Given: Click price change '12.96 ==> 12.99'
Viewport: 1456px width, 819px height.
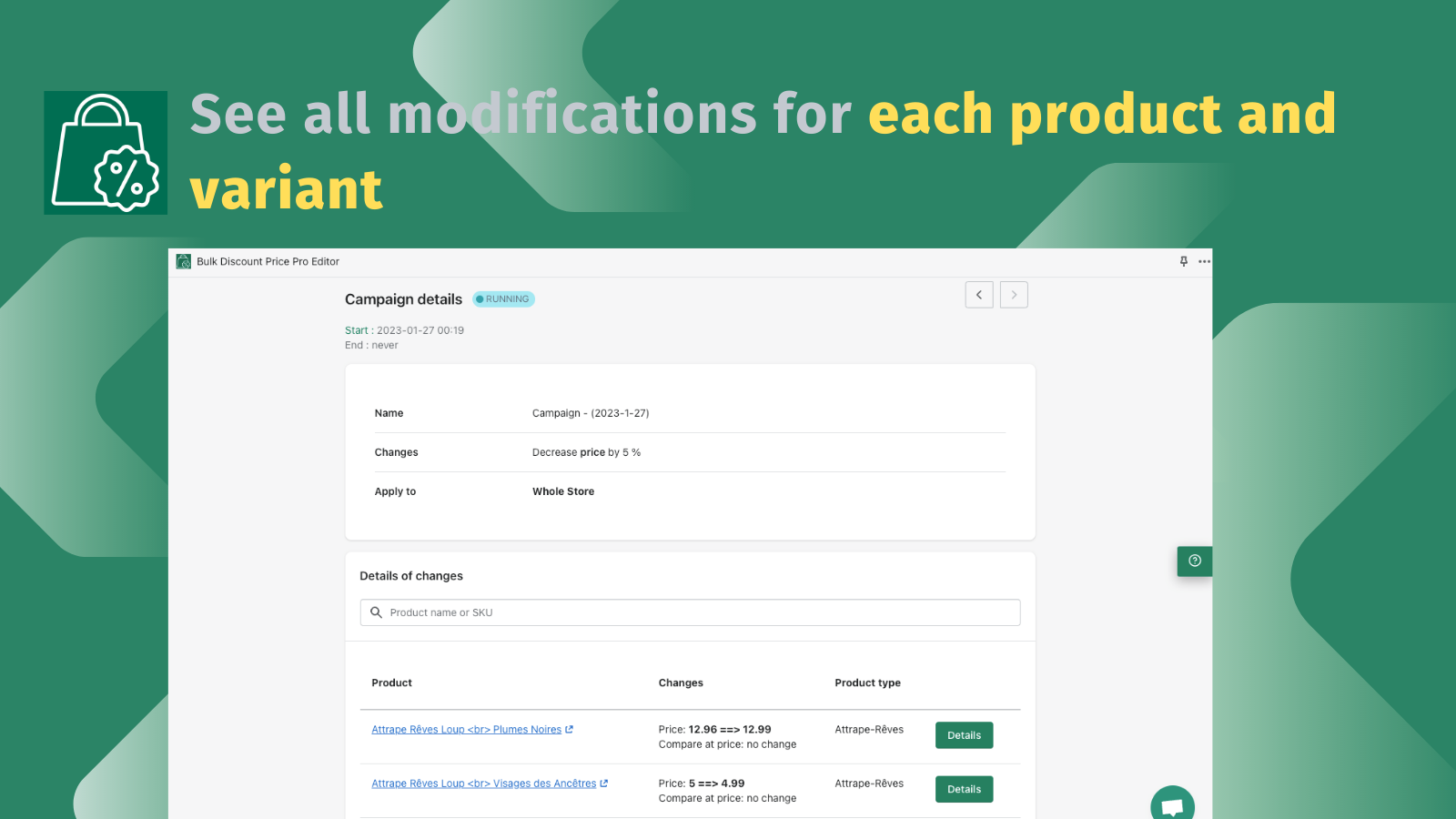Looking at the screenshot, I should tap(730, 730).
